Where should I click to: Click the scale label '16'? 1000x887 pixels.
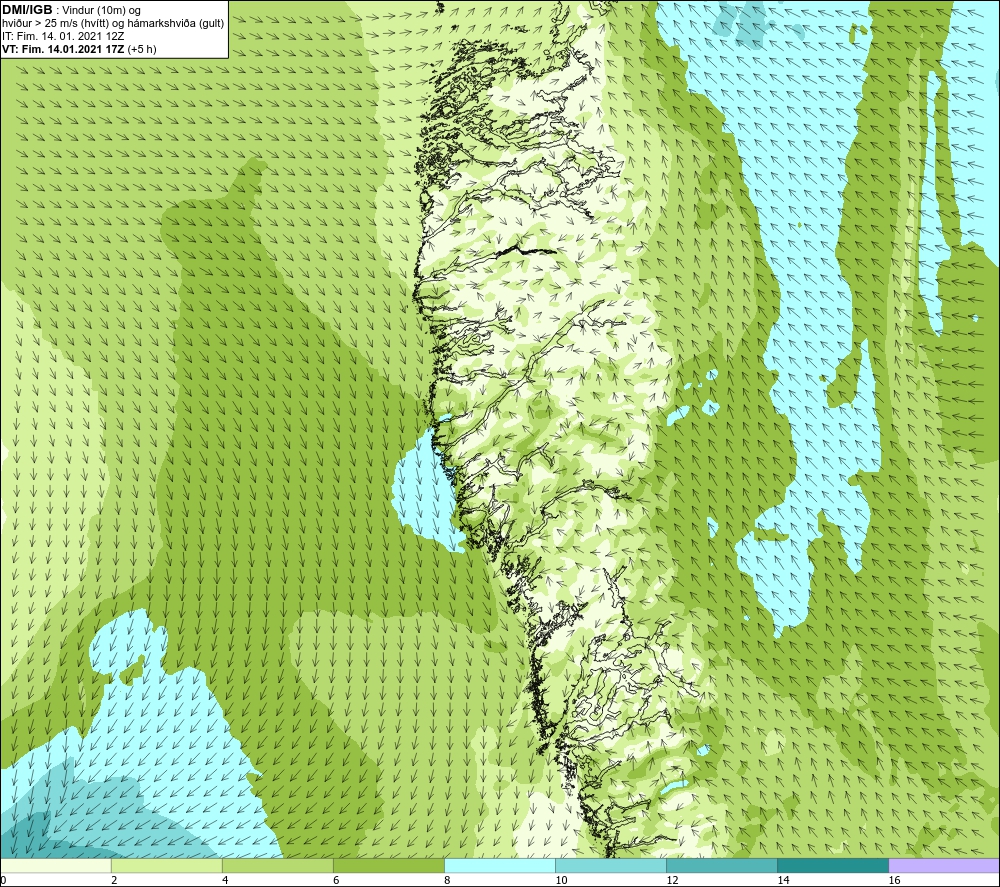click(x=894, y=880)
